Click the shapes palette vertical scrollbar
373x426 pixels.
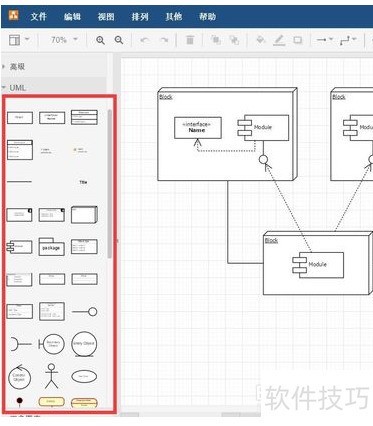[x=110, y=183]
